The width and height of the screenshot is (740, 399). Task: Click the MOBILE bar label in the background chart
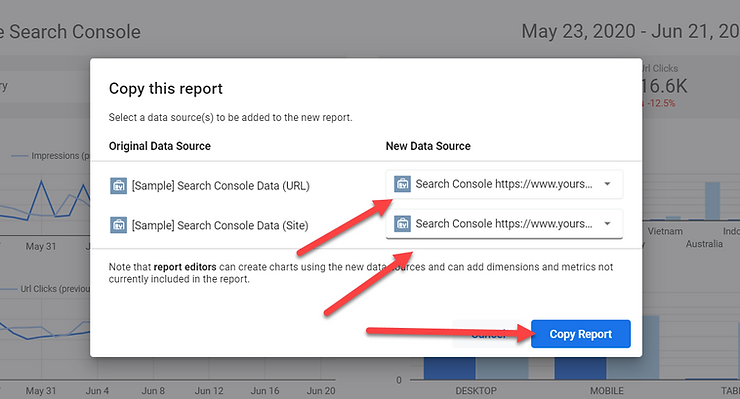[x=607, y=391]
